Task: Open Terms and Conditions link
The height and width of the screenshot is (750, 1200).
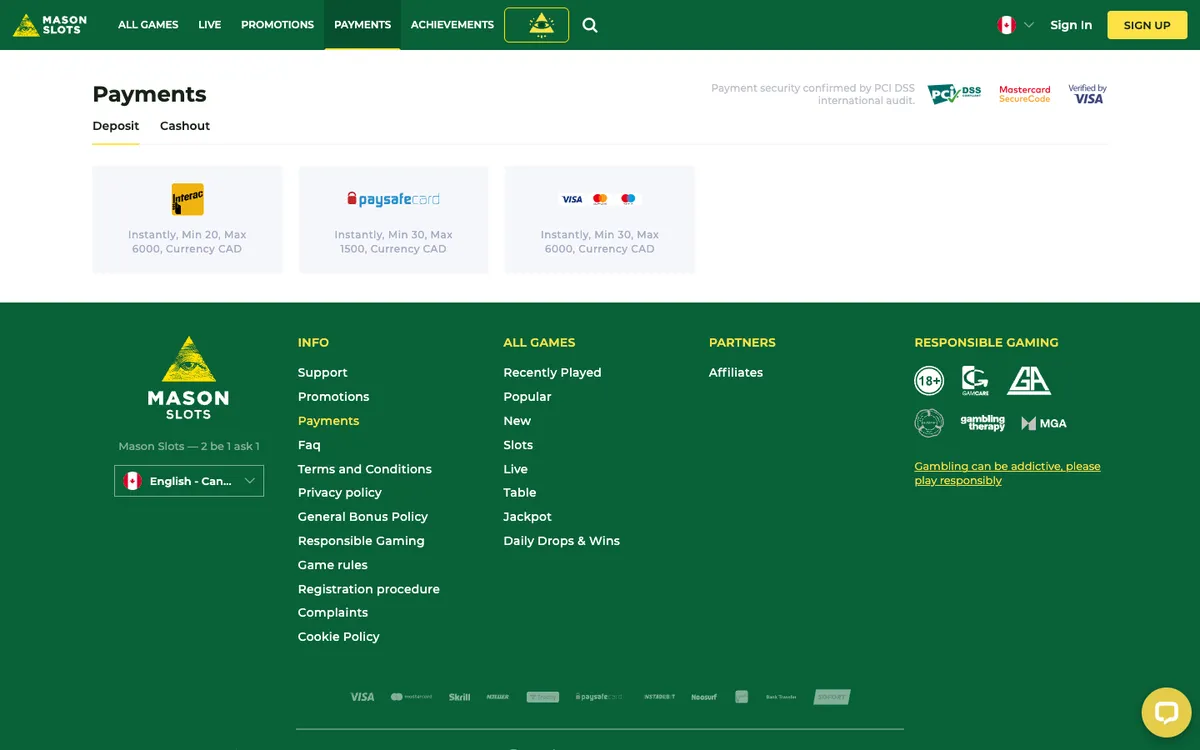Action: (x=365, y=469)
